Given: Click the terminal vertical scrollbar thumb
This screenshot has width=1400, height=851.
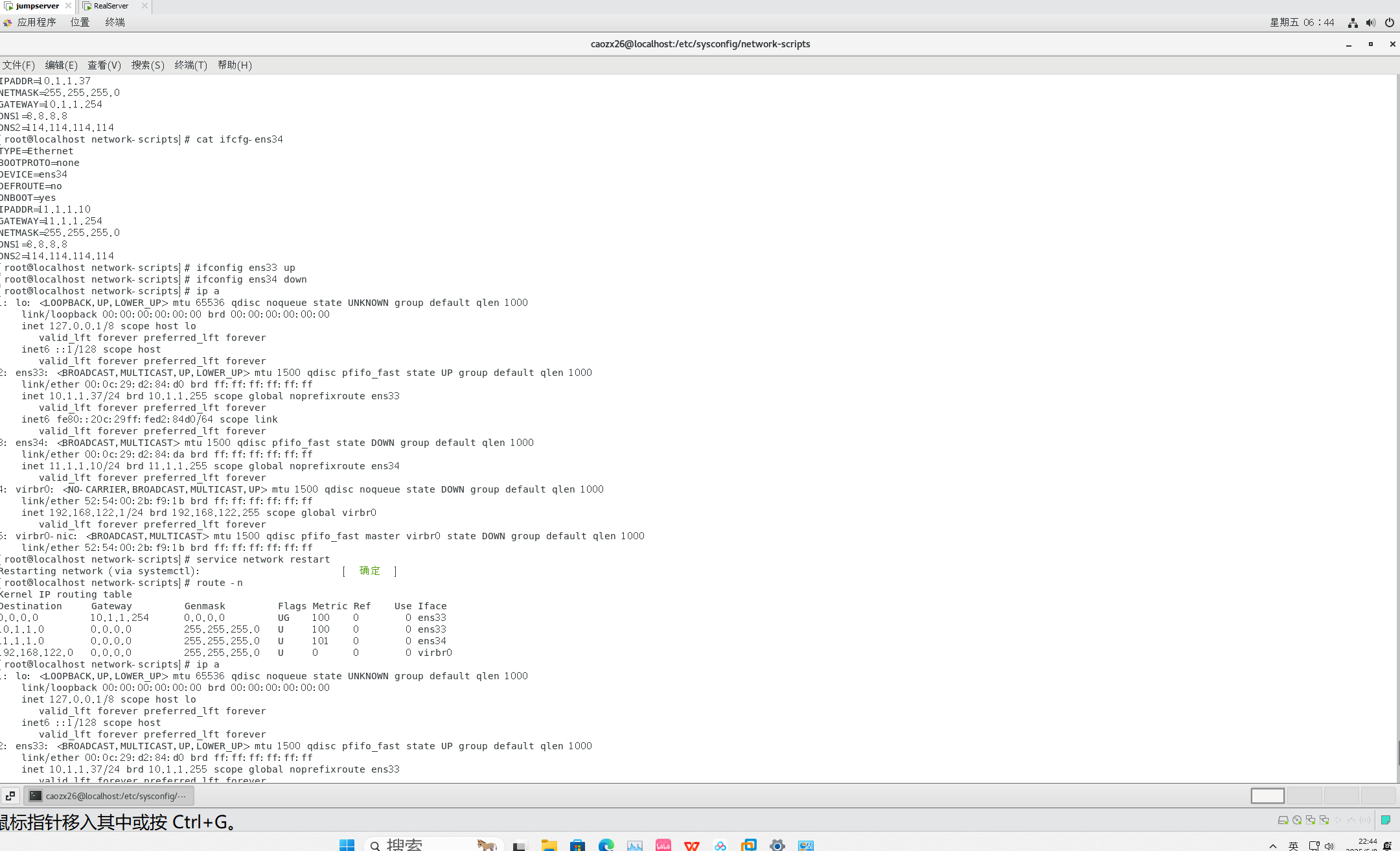Looking at the screenshot, I should point(1398,752).
